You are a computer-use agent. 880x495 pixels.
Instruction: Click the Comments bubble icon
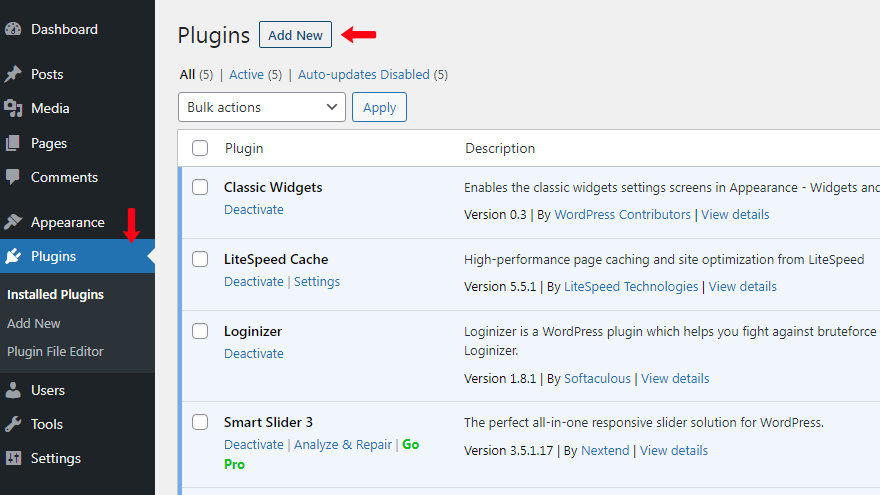13,178
